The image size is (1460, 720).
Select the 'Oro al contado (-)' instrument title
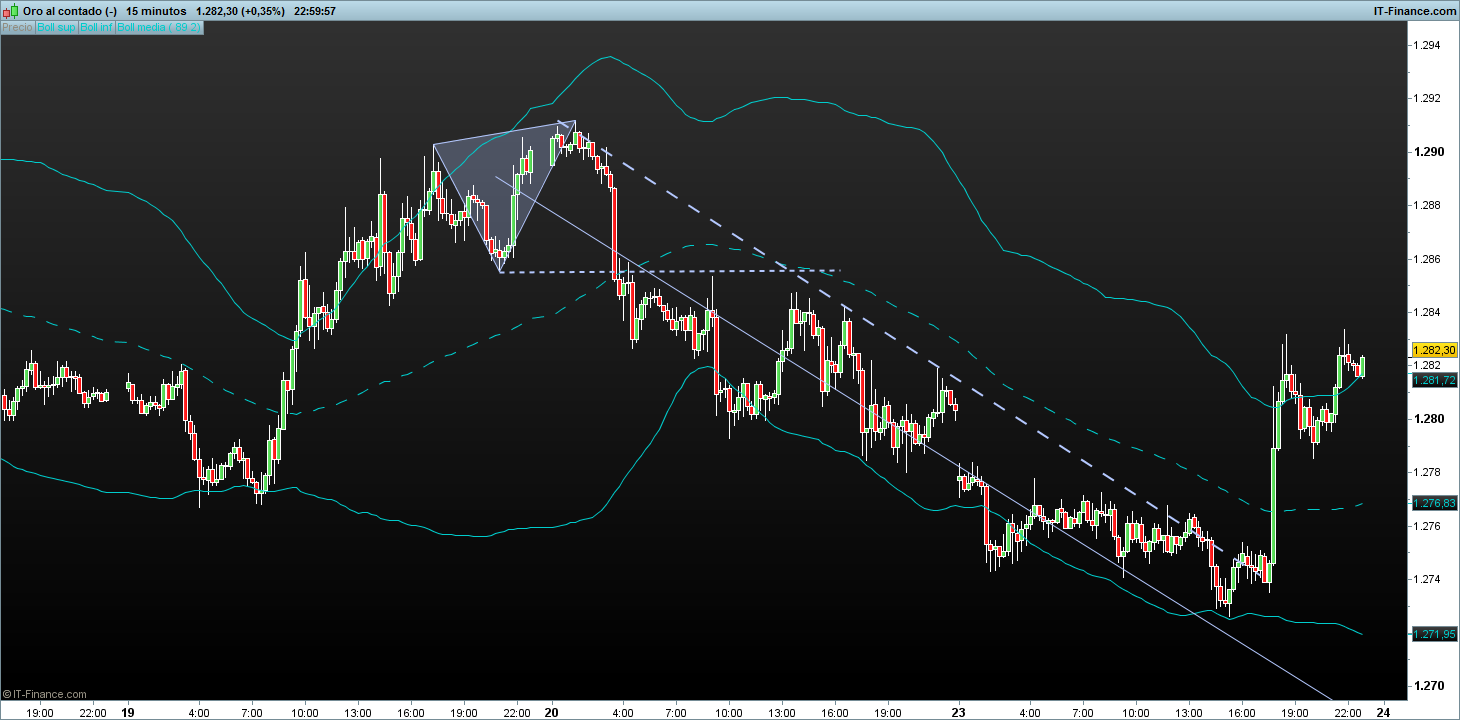click(70, 11)
